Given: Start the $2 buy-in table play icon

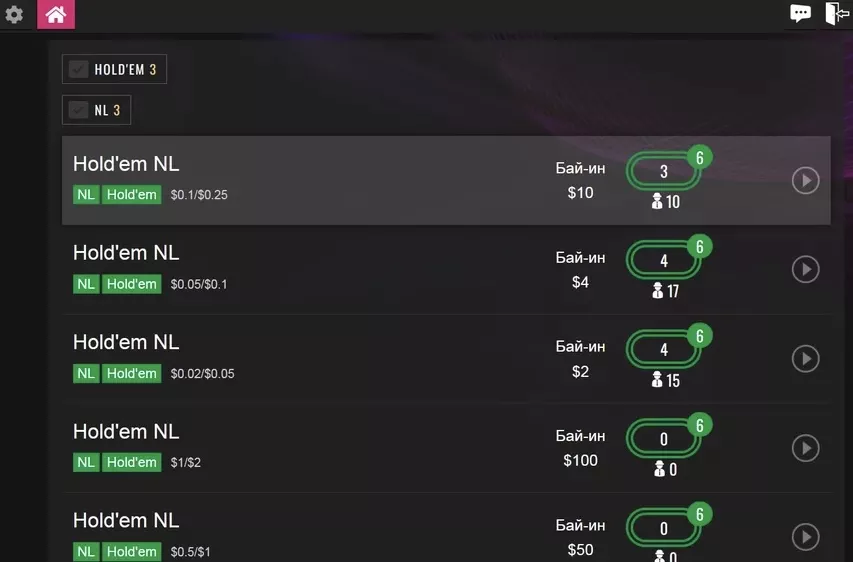Looking at the screenshot, I should pyautogui.click(x=806, y=359).
